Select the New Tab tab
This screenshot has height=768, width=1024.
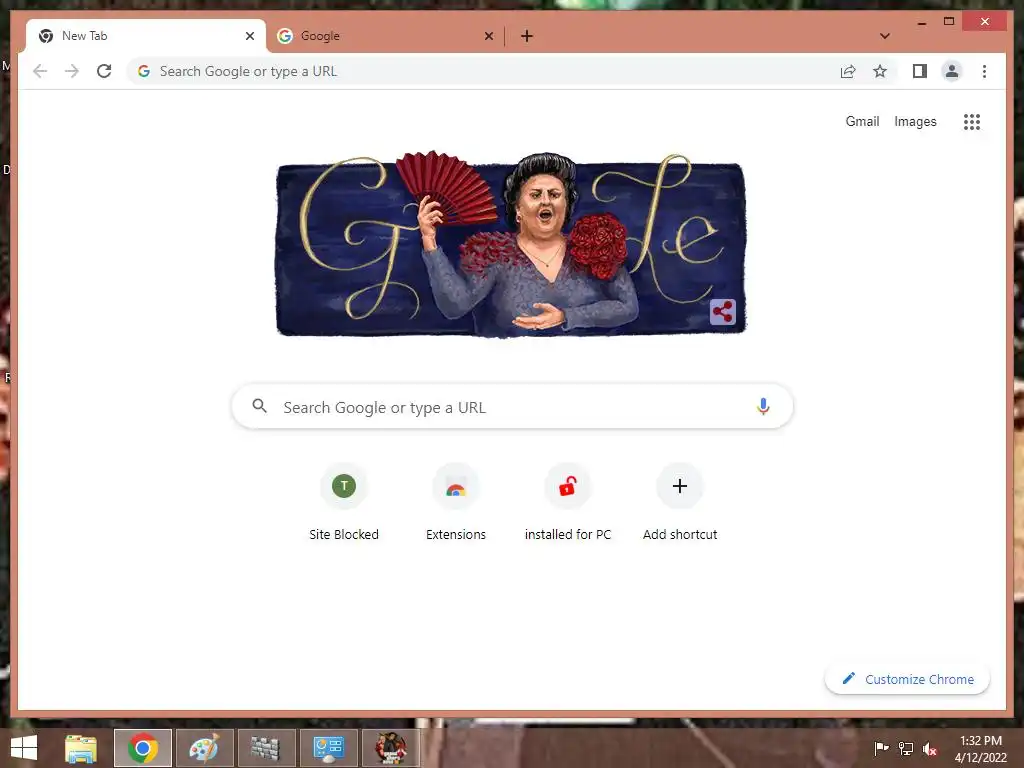tap(146, 36)
